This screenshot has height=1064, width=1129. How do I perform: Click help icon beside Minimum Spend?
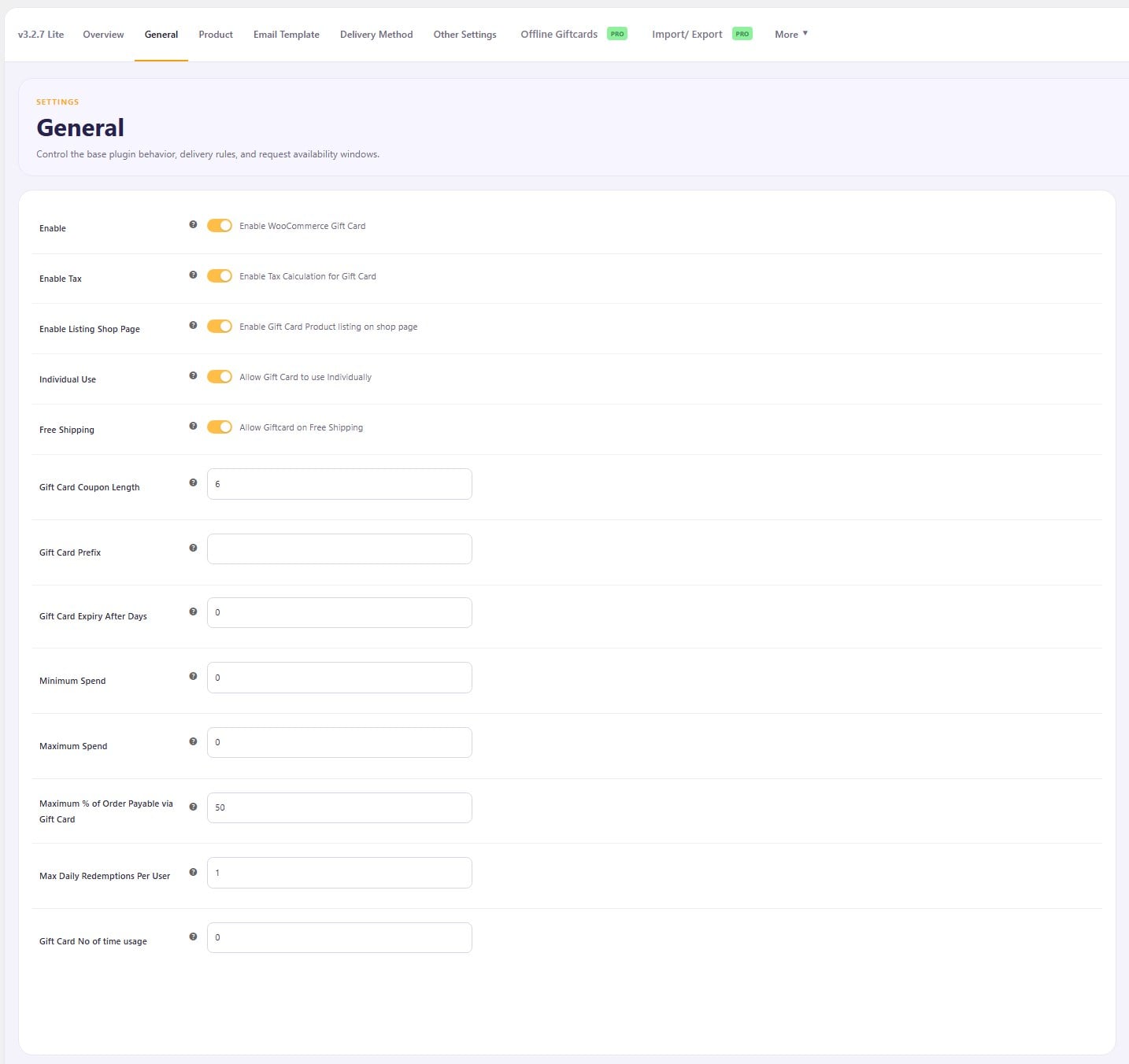[x=193, y=677]
